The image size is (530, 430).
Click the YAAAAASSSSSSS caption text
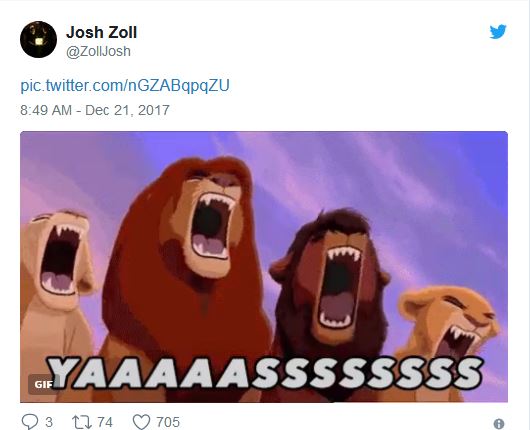pos(265,373)
